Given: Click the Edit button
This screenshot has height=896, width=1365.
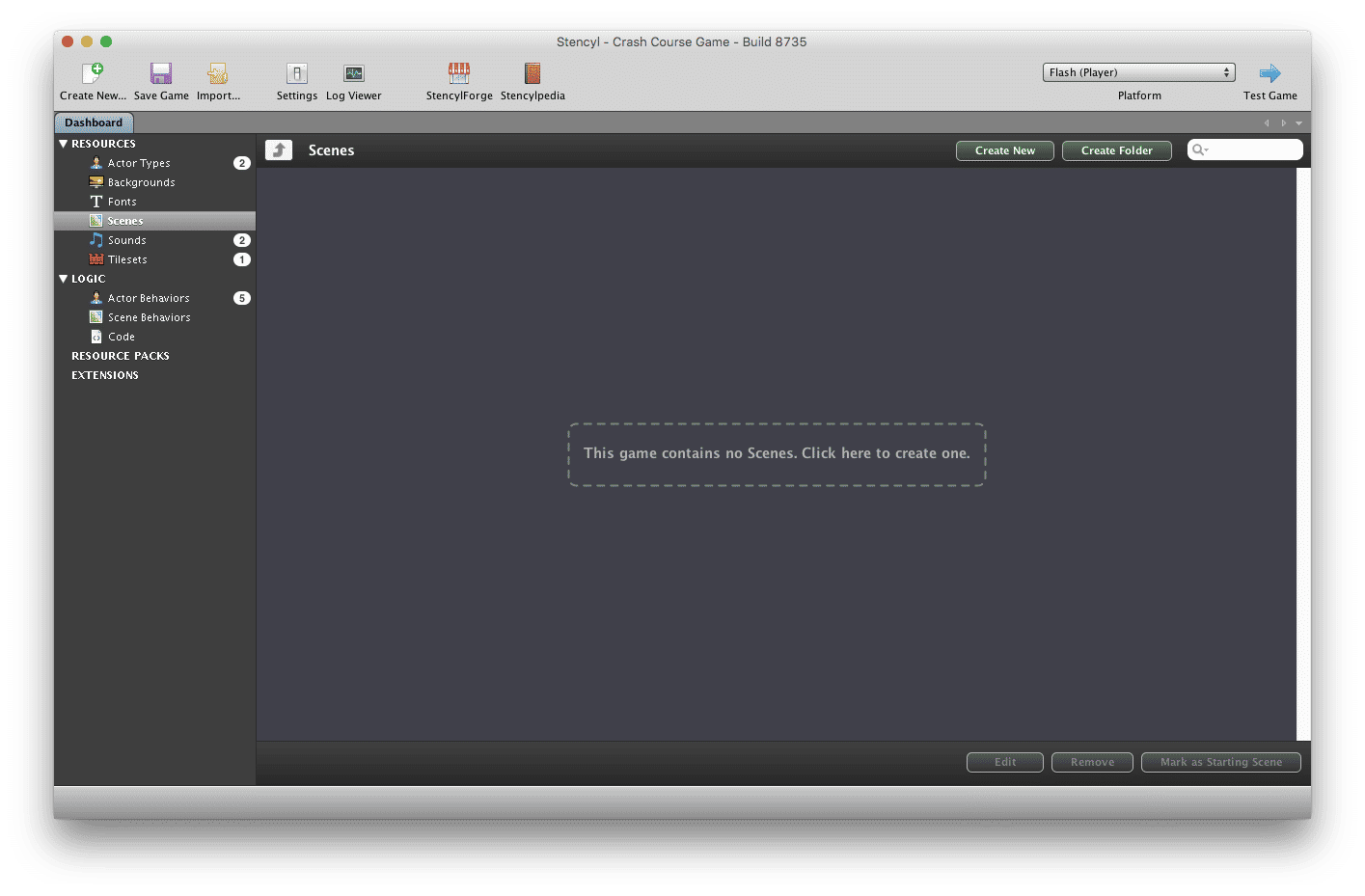Looking at the screenshot, I should tap(1005, 762).
